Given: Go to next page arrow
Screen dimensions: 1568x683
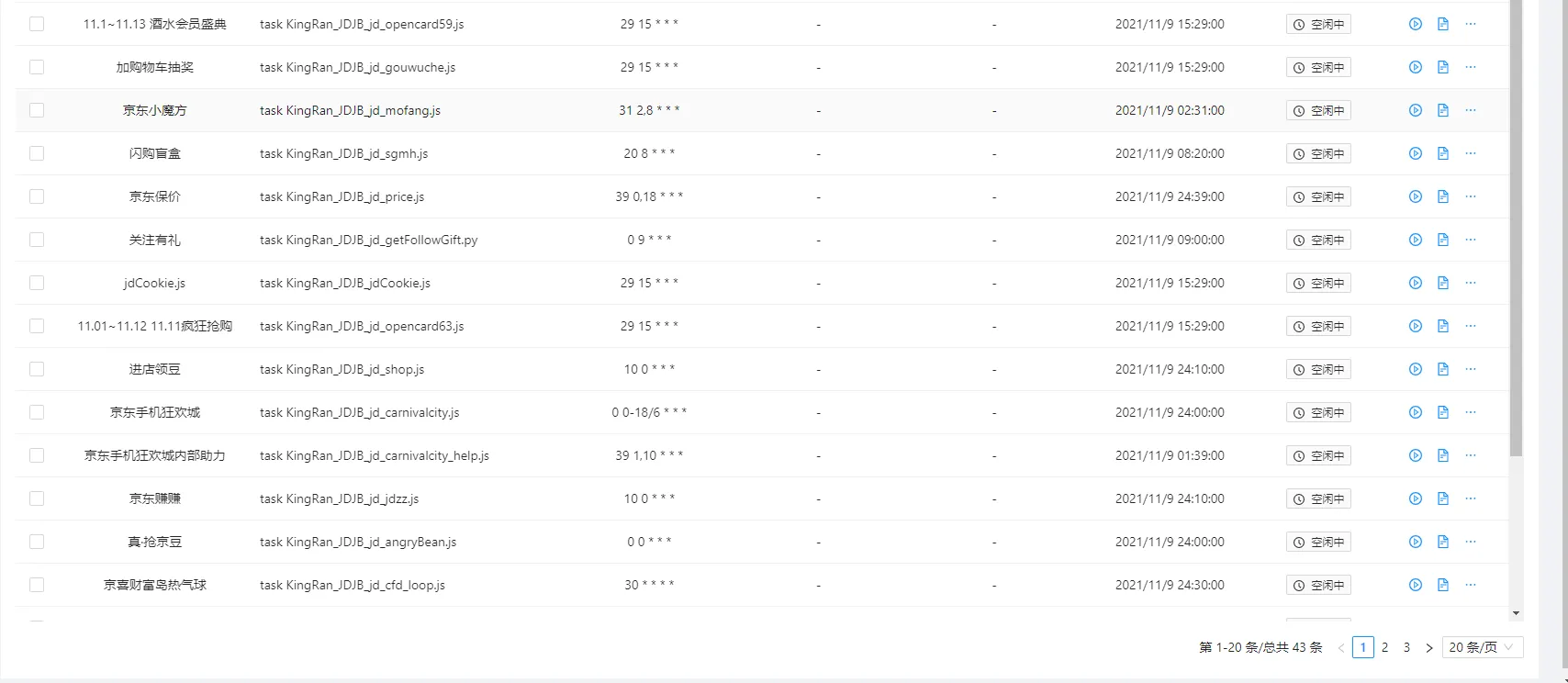Looking at the screenshot, I should click(x=1428, y=647).
